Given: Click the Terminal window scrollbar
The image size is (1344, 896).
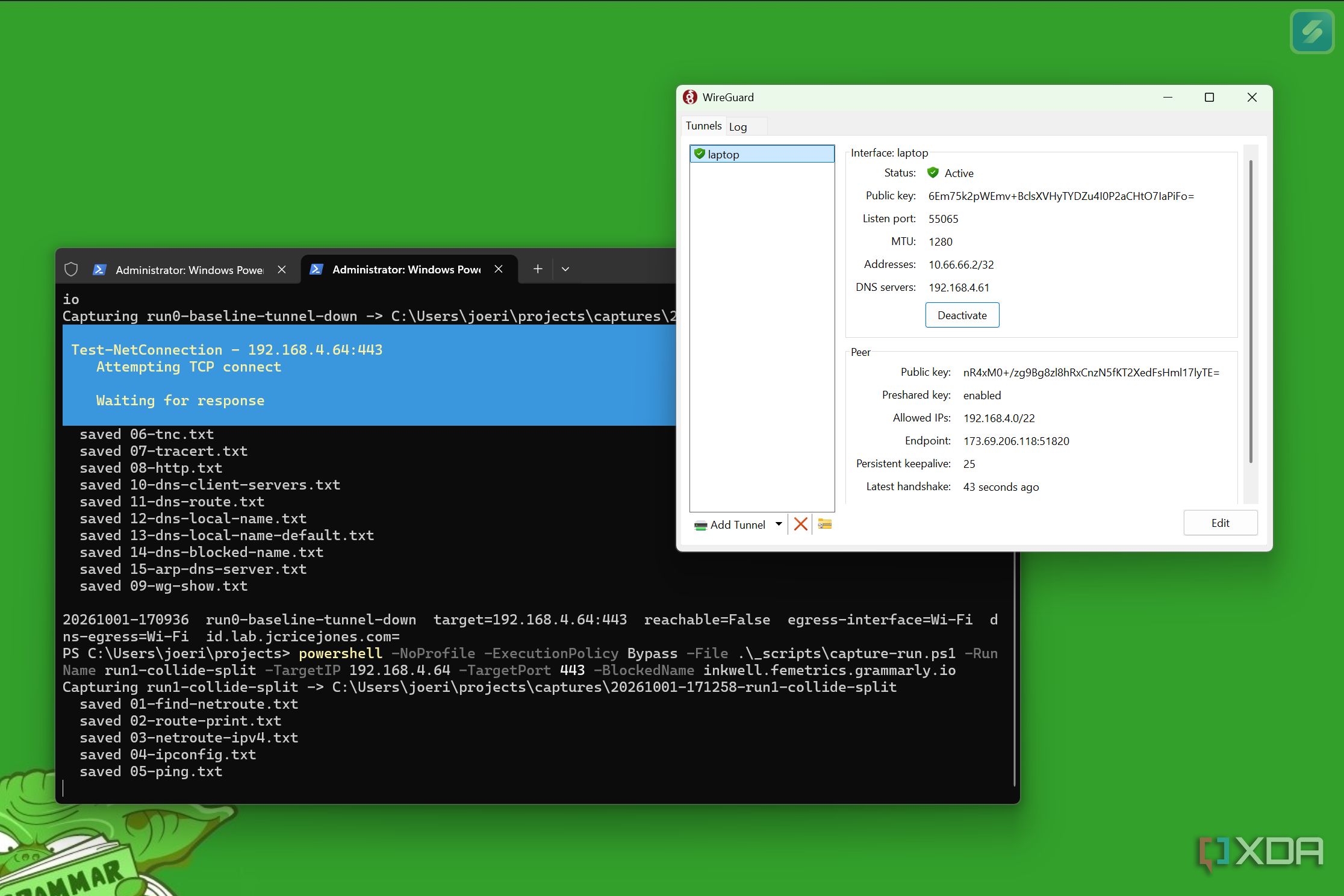Looking at the screenshot, I should click(1015, 668).
